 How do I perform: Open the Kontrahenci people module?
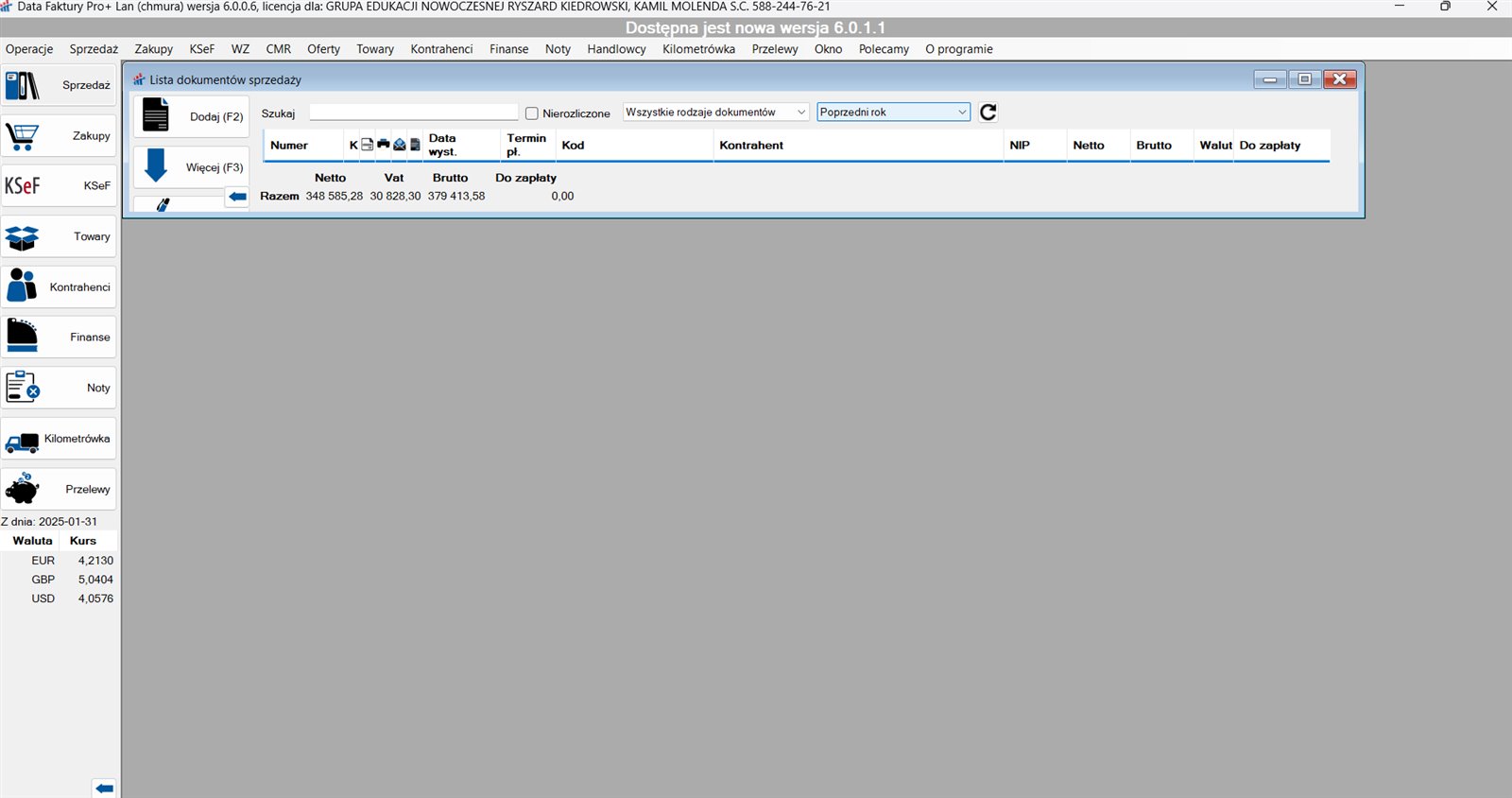59,287
